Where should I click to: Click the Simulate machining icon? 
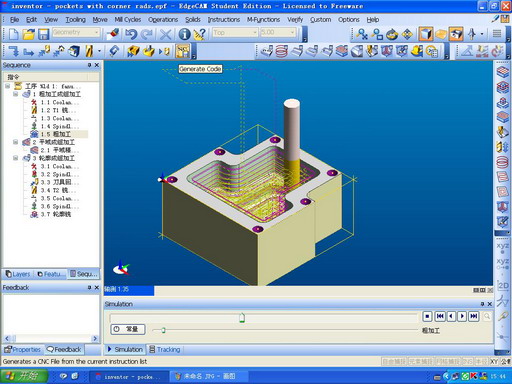(133, 51)
